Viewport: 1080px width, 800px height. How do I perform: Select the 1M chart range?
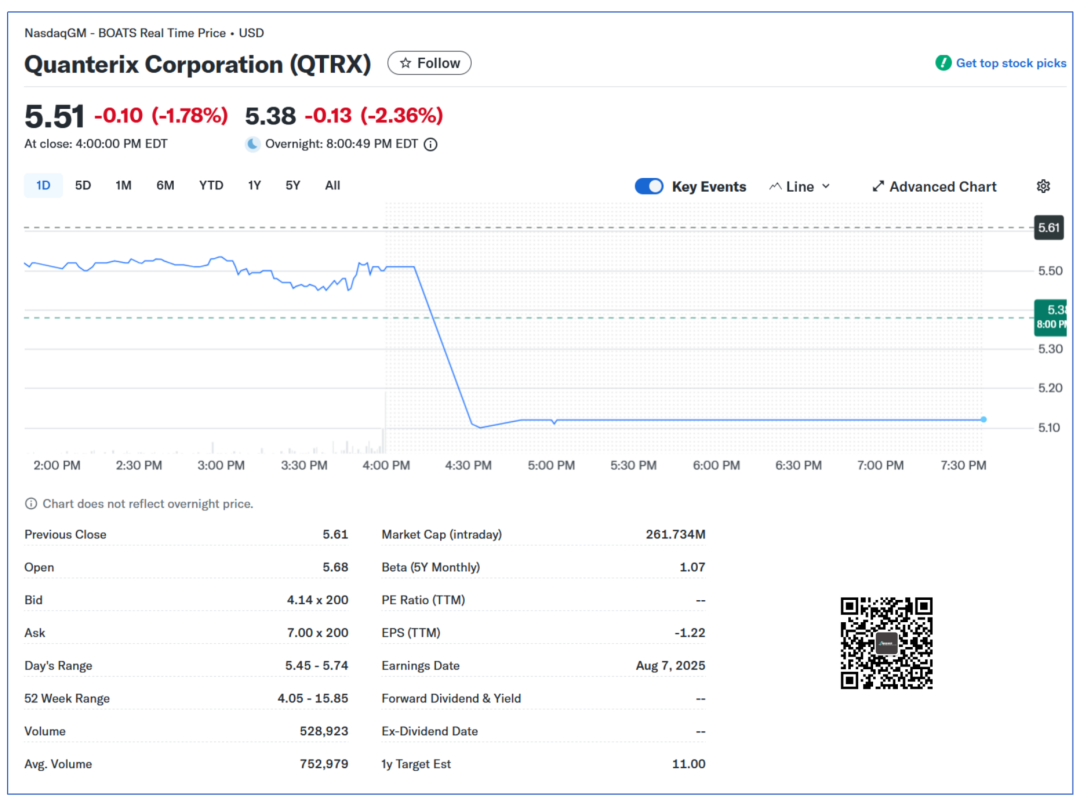(x=123, y=185)
